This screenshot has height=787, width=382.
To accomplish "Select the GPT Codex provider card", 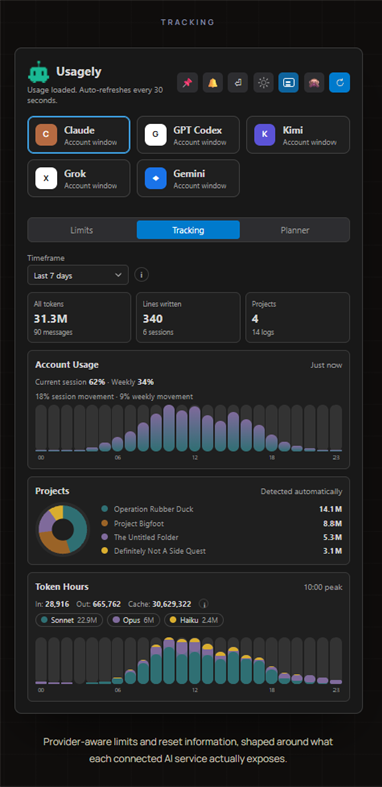I will tap(188, 135).
